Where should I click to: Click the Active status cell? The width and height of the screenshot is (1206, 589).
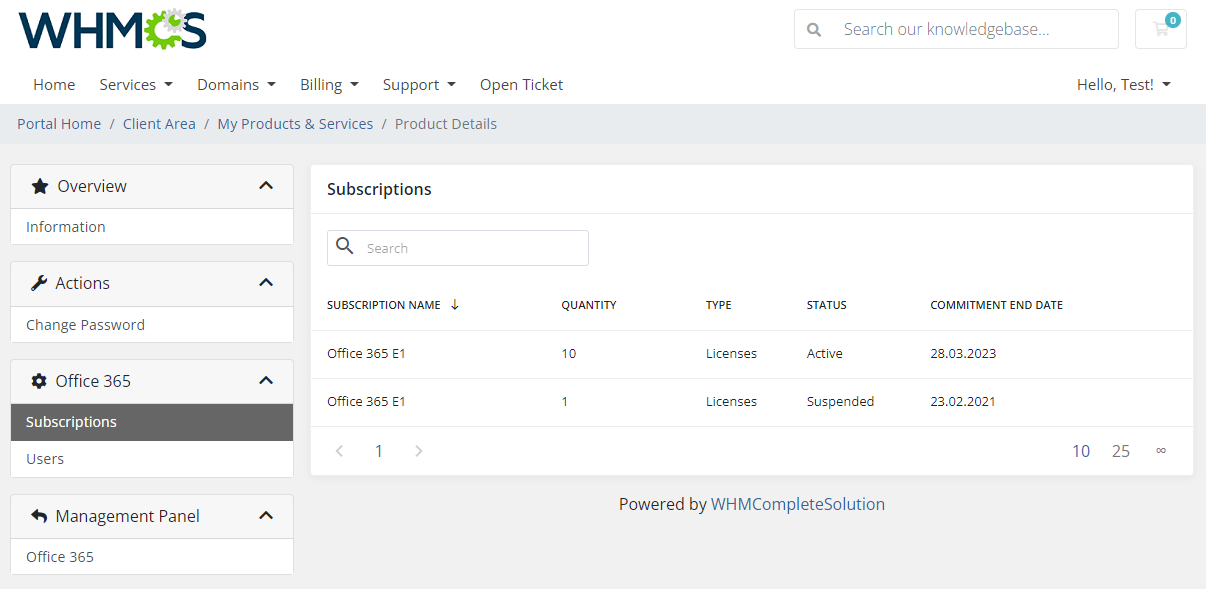click(825, 354)
